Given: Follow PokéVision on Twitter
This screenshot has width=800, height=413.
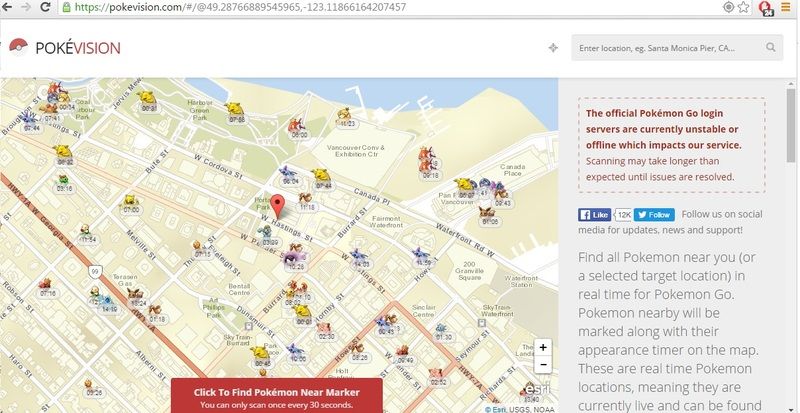Looking at the screenshot, I should pyautogui.click(x=654, y=215).
